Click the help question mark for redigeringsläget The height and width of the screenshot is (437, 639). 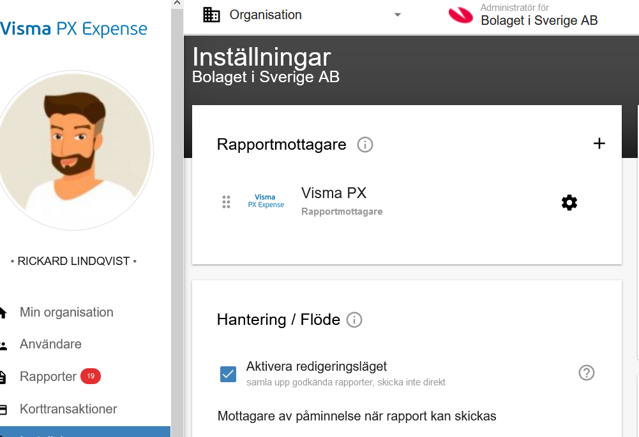tap(587, 372)
